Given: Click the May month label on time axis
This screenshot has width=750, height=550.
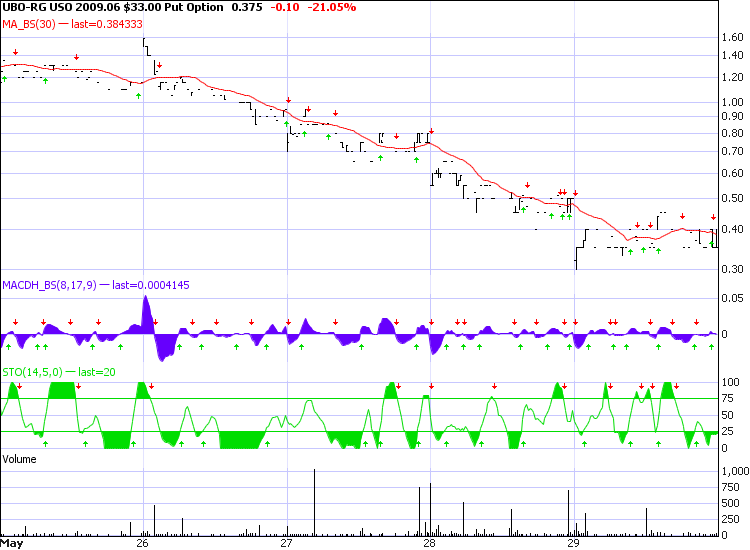Looking at the screenshot, I should 12,544.
